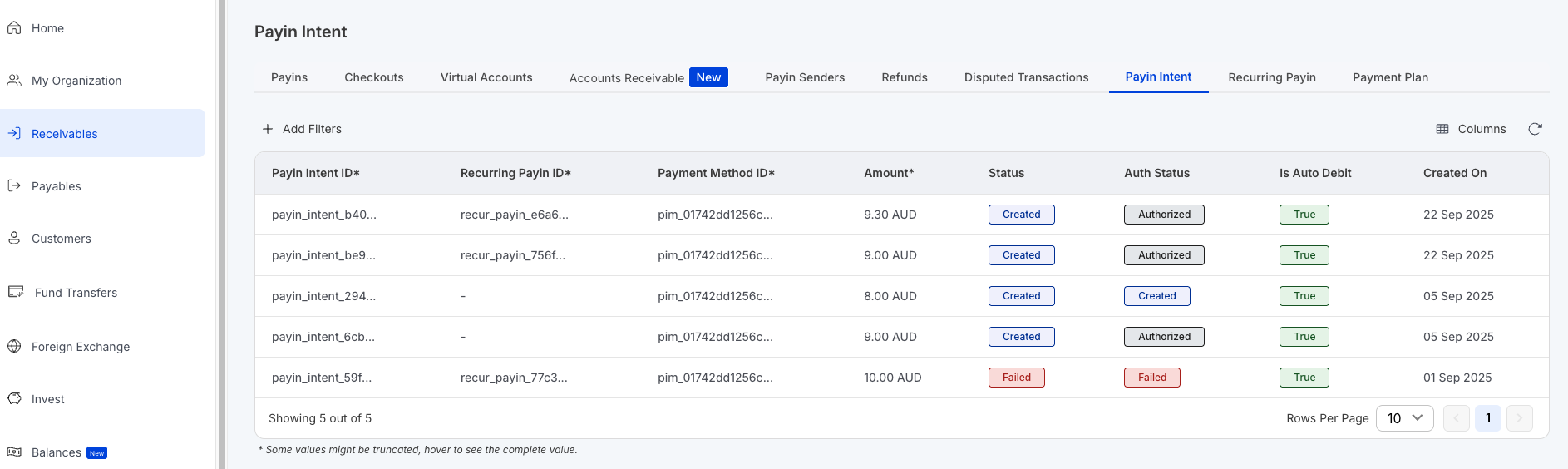Click the 01 Sep 2025 date cell

(1457, 378)
